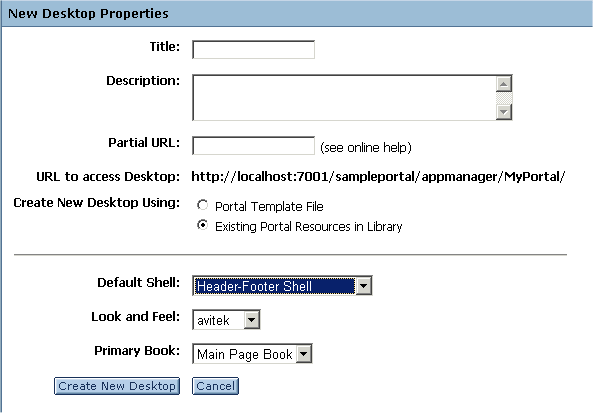Click the Description scrollbar down arrow
The height and width of the screenshot is (413, 593).
click(x=504, y=112)
